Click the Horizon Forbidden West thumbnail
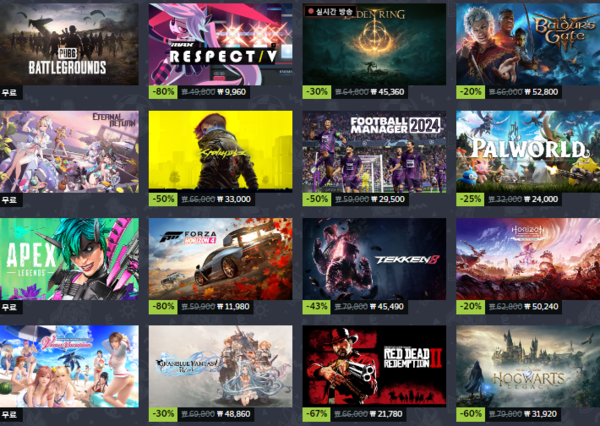Screen dimensions: 600x426 [x=528, y=259]
